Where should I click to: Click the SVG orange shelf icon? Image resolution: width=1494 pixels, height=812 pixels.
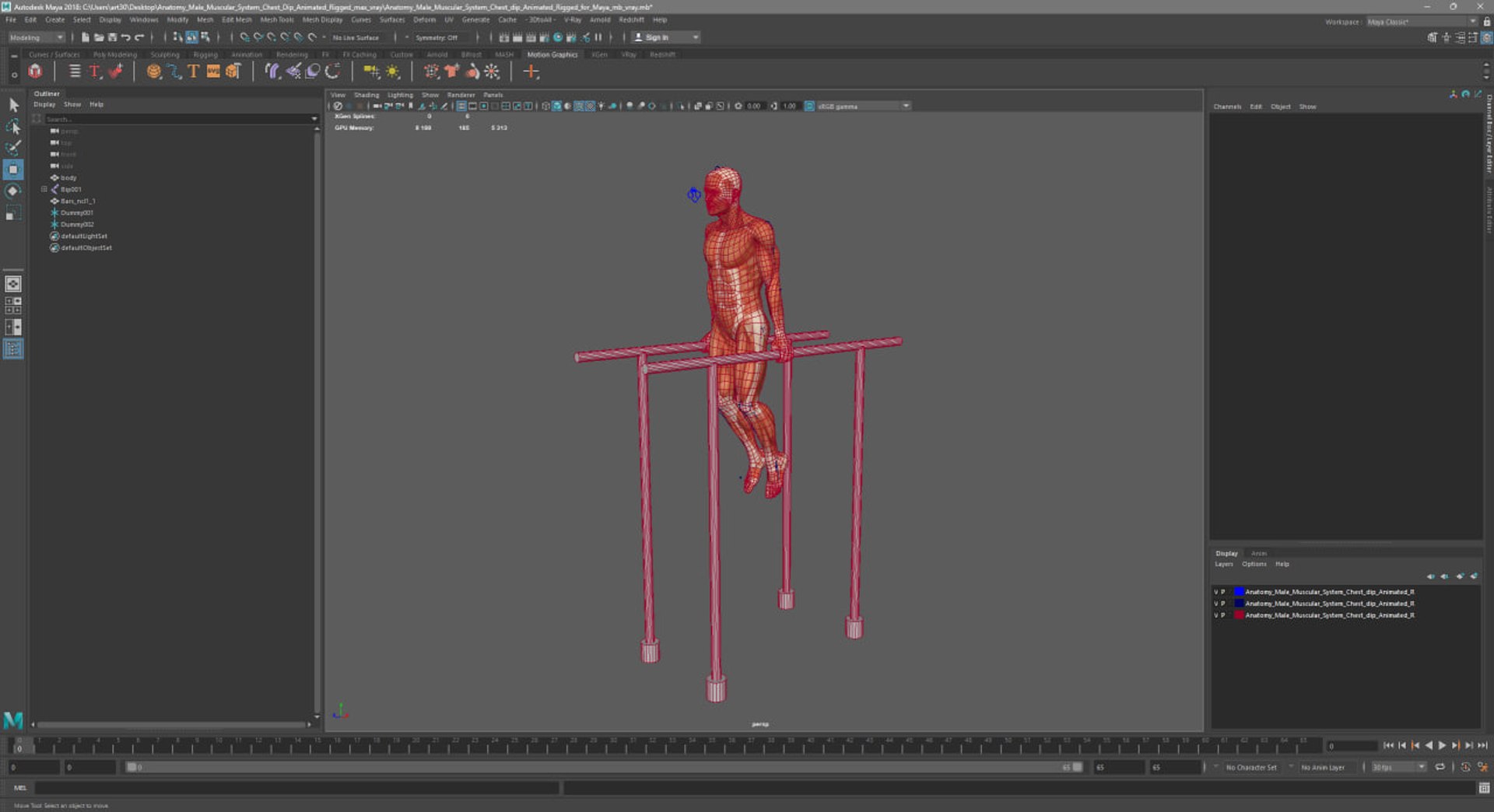(x=212, y=72)
